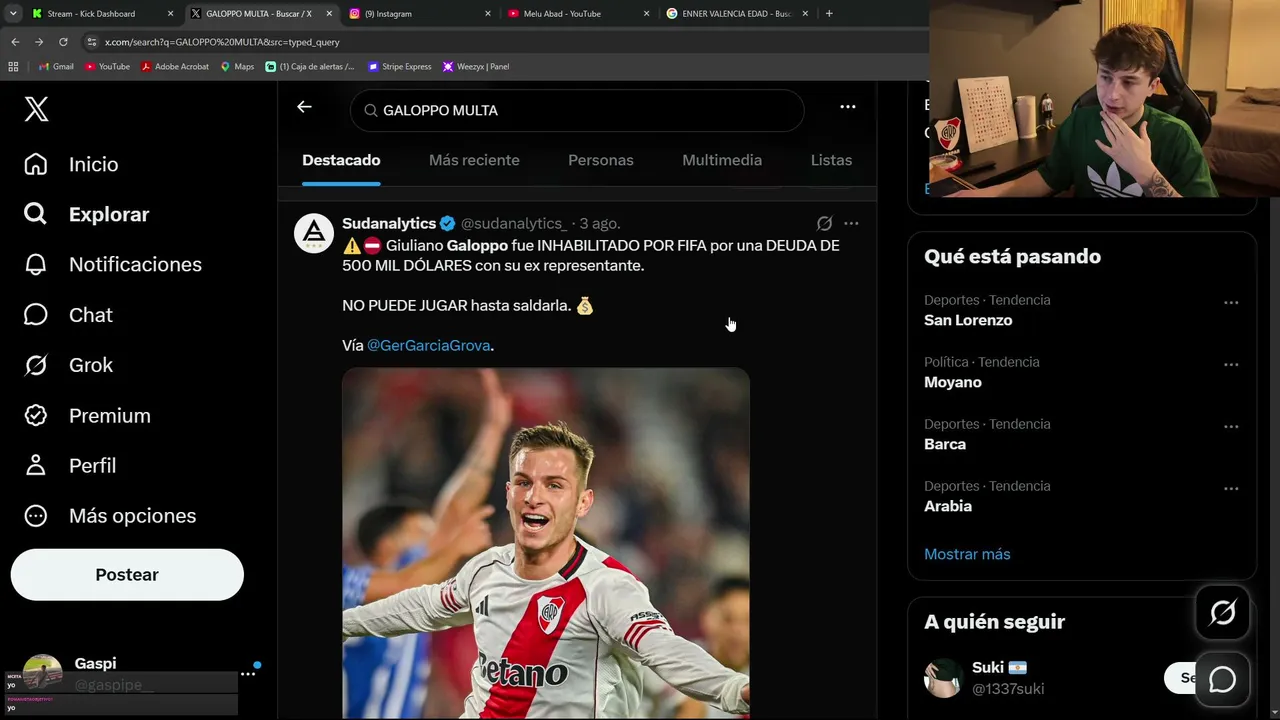Reload the current page
The width and height of the screenshot is (1280, 720).
point(63,42)
